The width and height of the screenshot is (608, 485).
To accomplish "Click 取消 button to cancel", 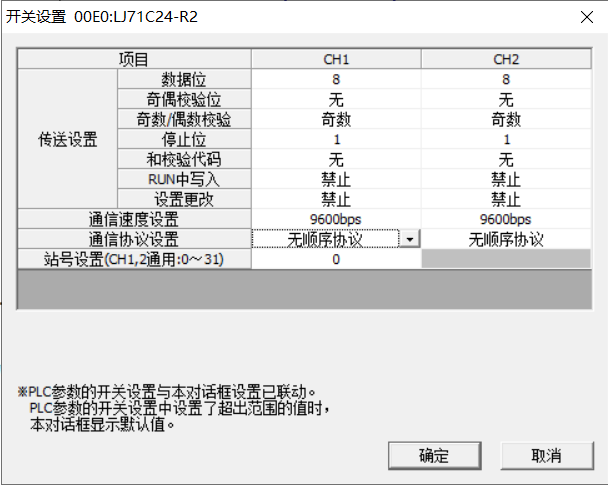I will [546, 455].
